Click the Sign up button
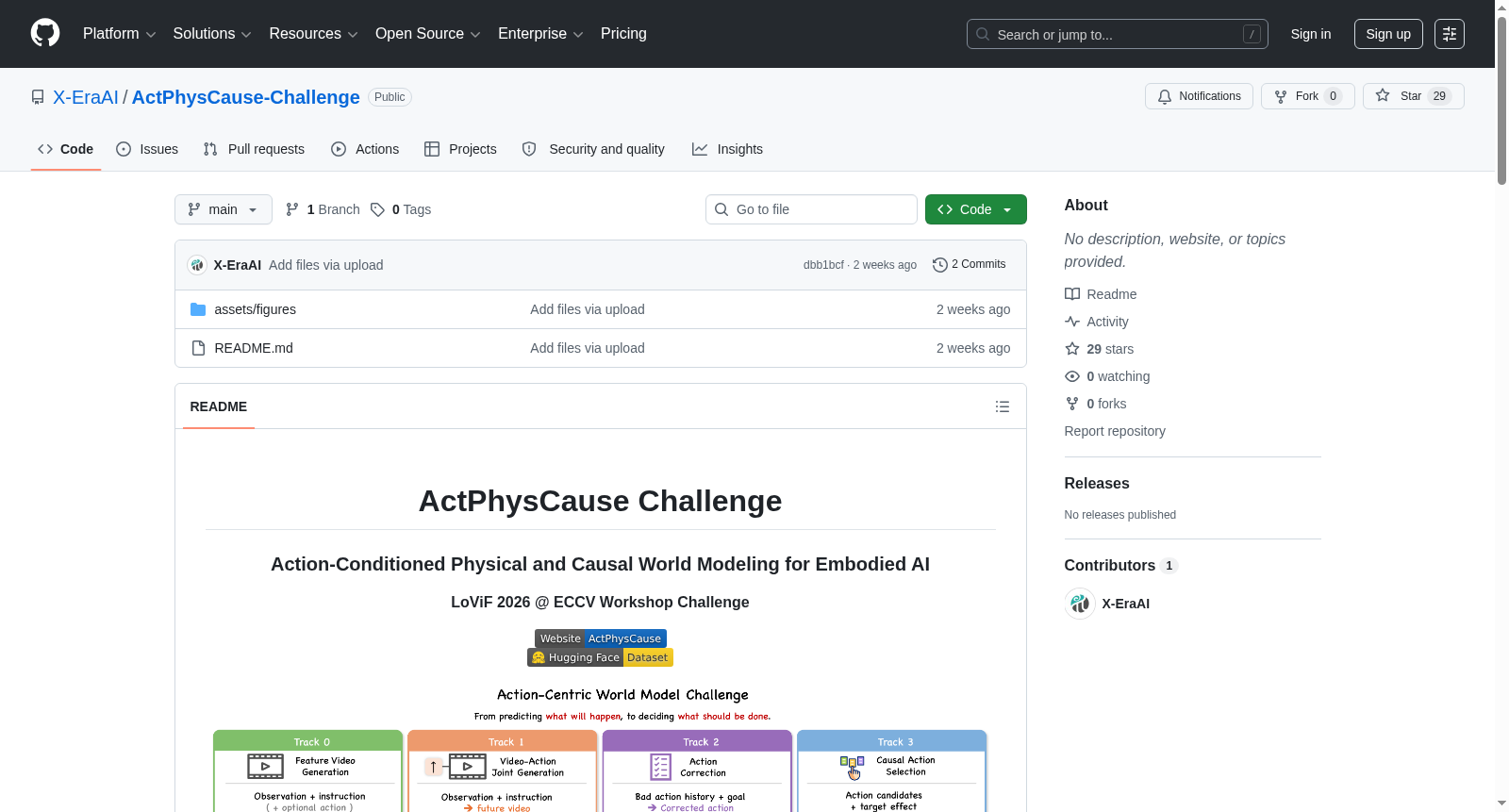 point(1388,34)
